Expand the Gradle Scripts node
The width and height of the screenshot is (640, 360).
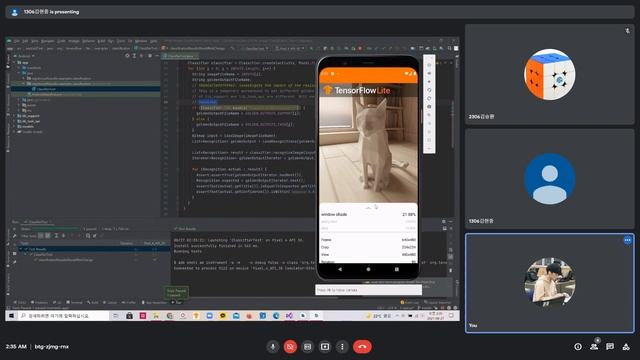[15, 132]
